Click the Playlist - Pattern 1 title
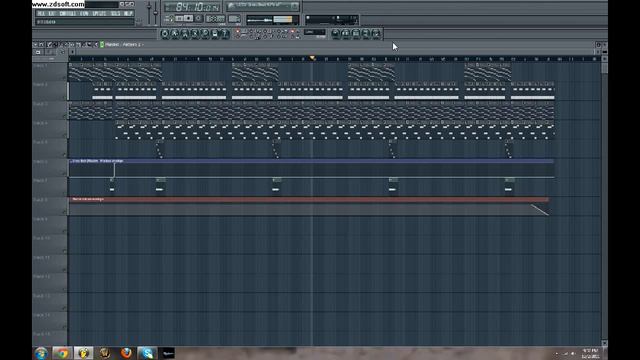This screenshot has height=360, width=640. click(x=123, y=44)
